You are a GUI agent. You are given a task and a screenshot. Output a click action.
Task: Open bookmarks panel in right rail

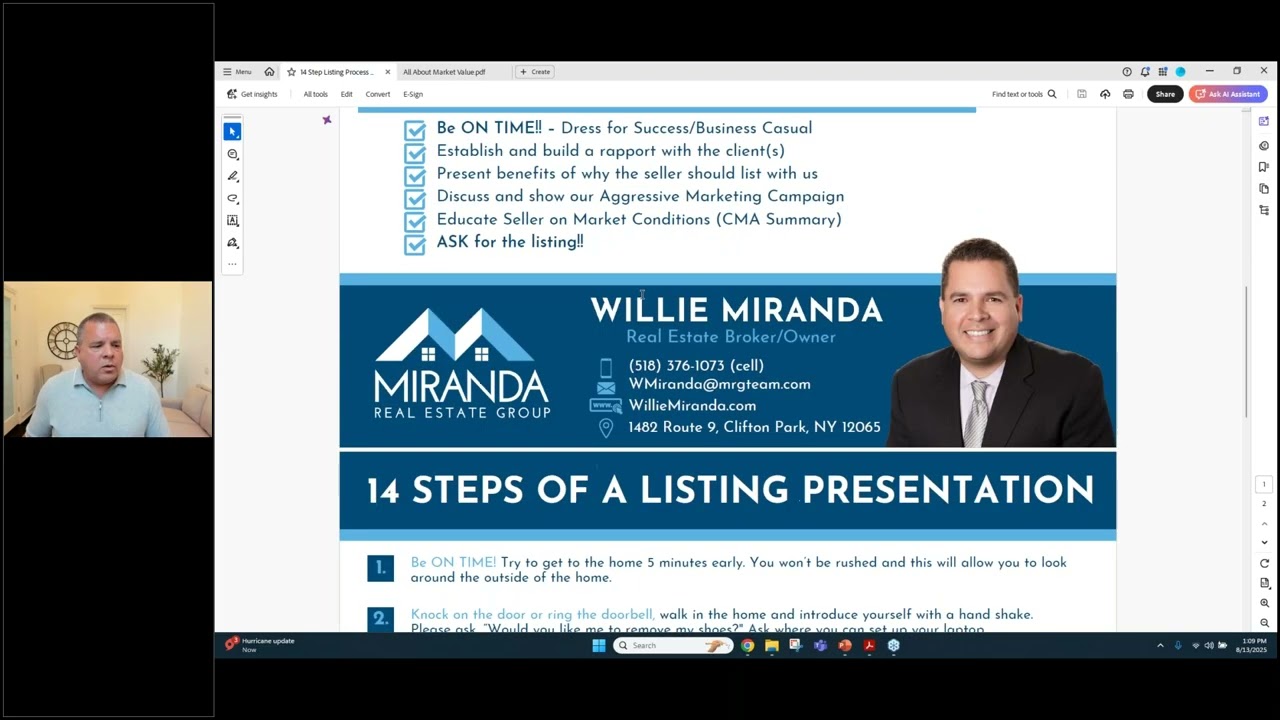(1264, 167)
